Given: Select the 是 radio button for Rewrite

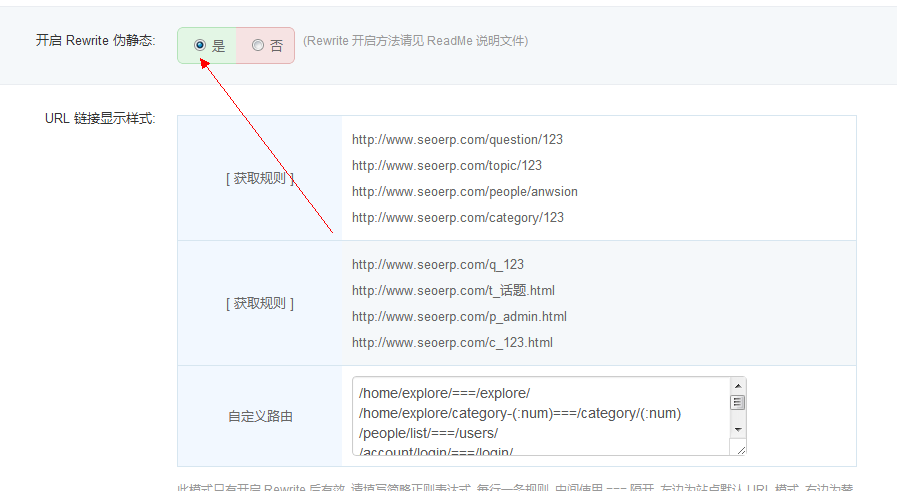Looking at the screenshot, I should [x=200, y=45].
